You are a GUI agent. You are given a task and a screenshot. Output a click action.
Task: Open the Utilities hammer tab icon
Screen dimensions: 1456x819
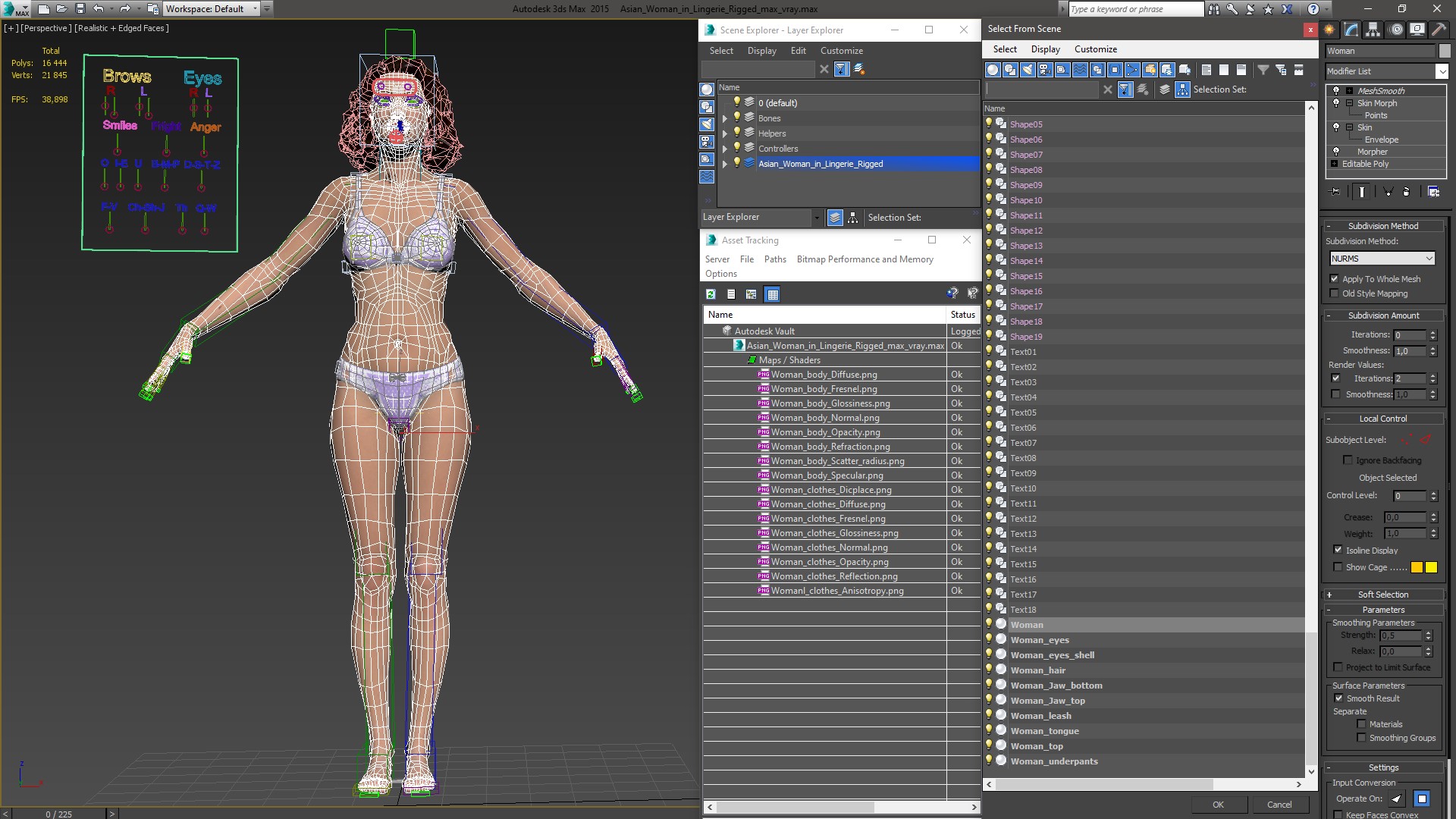click(x=1439, y=30)
